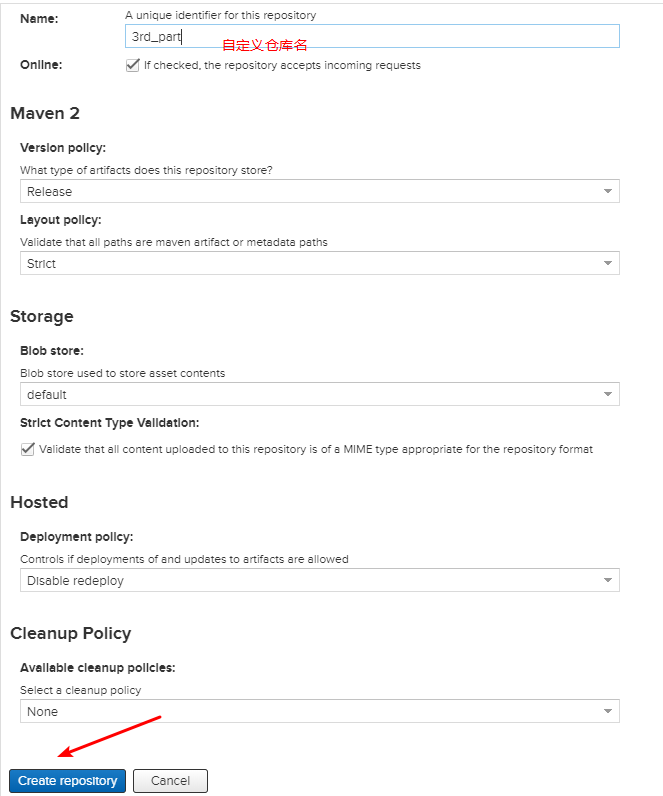Click the Blob store dropdown arrow icon
This screenshot has width=663, height=796.
tap(607, 395)
